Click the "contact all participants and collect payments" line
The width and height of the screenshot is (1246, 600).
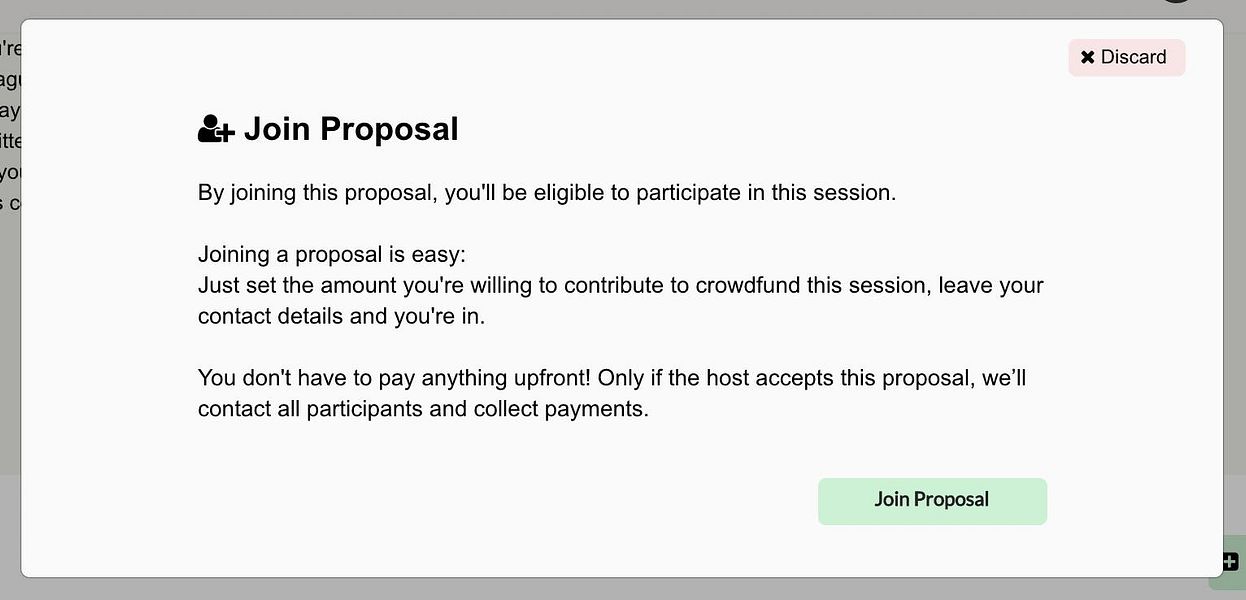click(423, 409)
